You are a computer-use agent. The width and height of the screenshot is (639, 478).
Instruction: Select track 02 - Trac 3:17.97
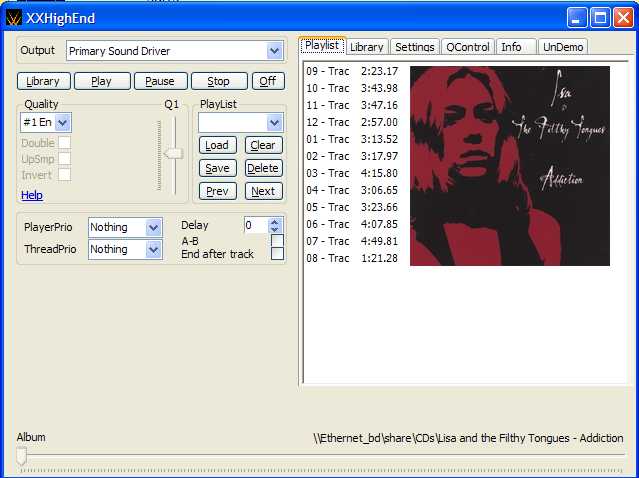pyautogui.click(x=352, y=156)
